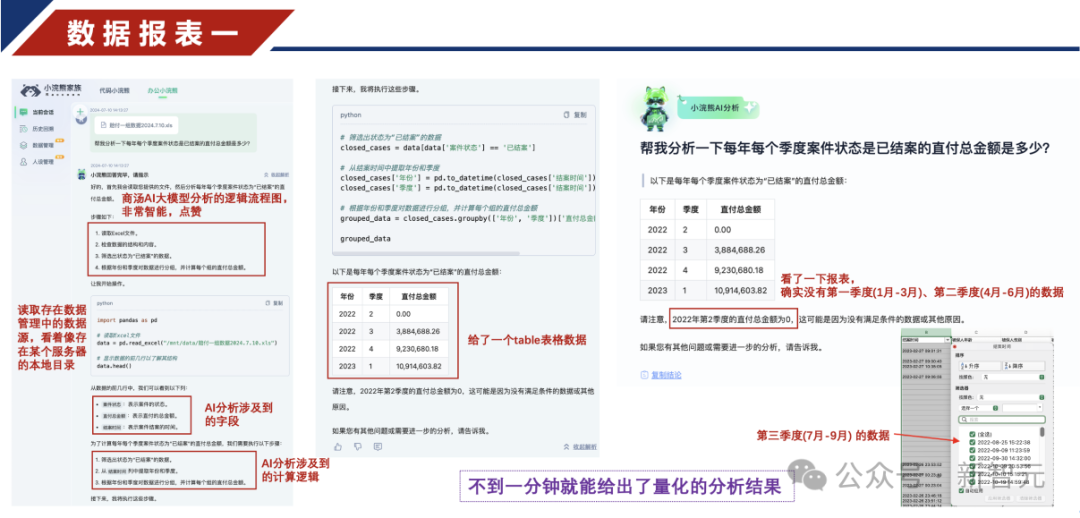Open the empty value combo box beside 选择一个
The image size is (1080, 518).
point(1023,408)
